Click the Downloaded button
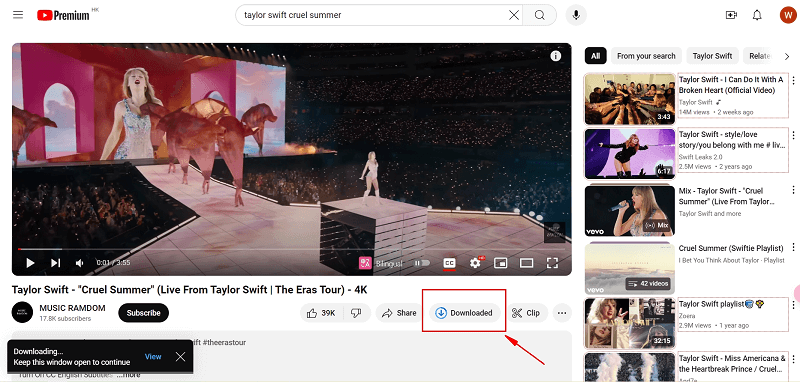 [465, 313]
